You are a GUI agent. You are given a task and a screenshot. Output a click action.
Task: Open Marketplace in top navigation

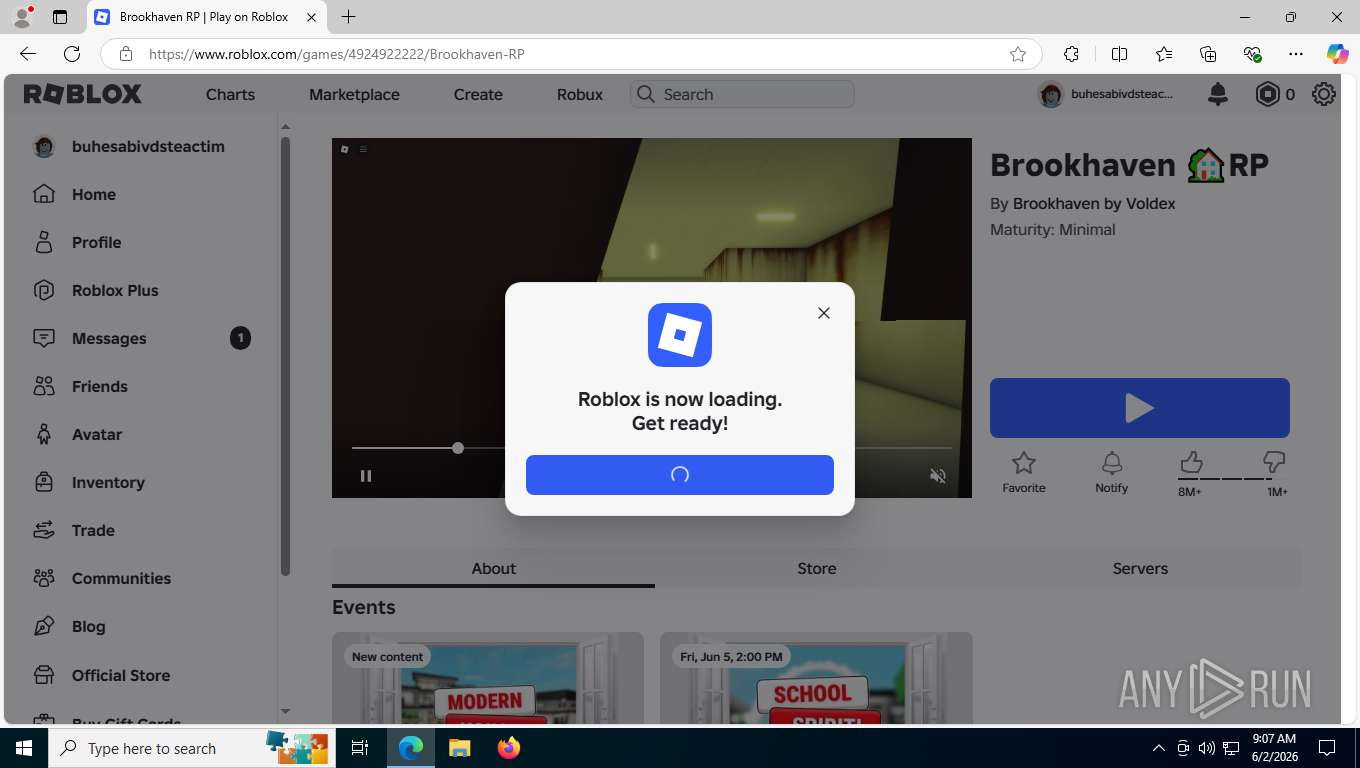(354, 94)
